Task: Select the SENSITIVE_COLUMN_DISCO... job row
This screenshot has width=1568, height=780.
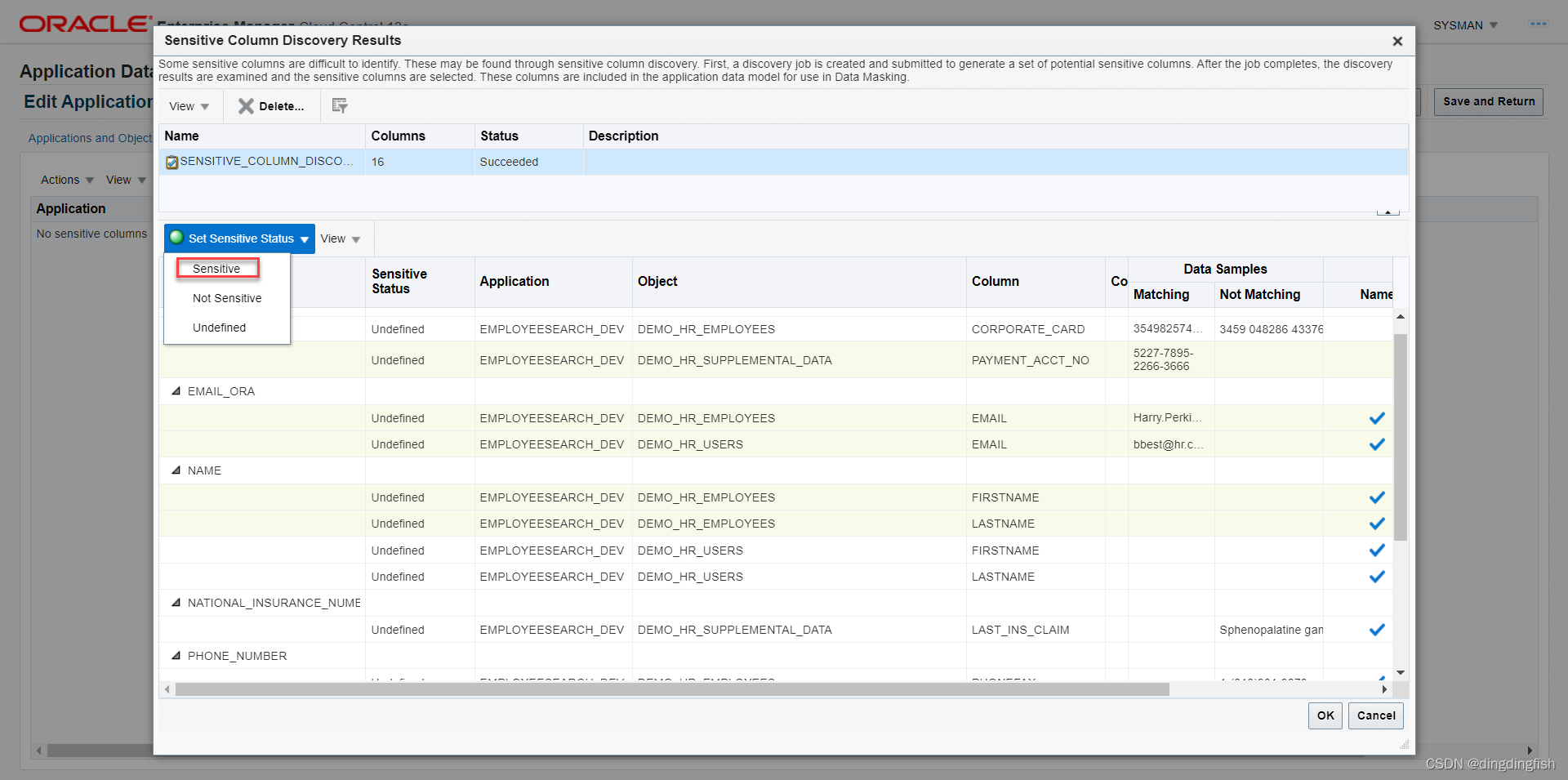Action: click(784, 162)
